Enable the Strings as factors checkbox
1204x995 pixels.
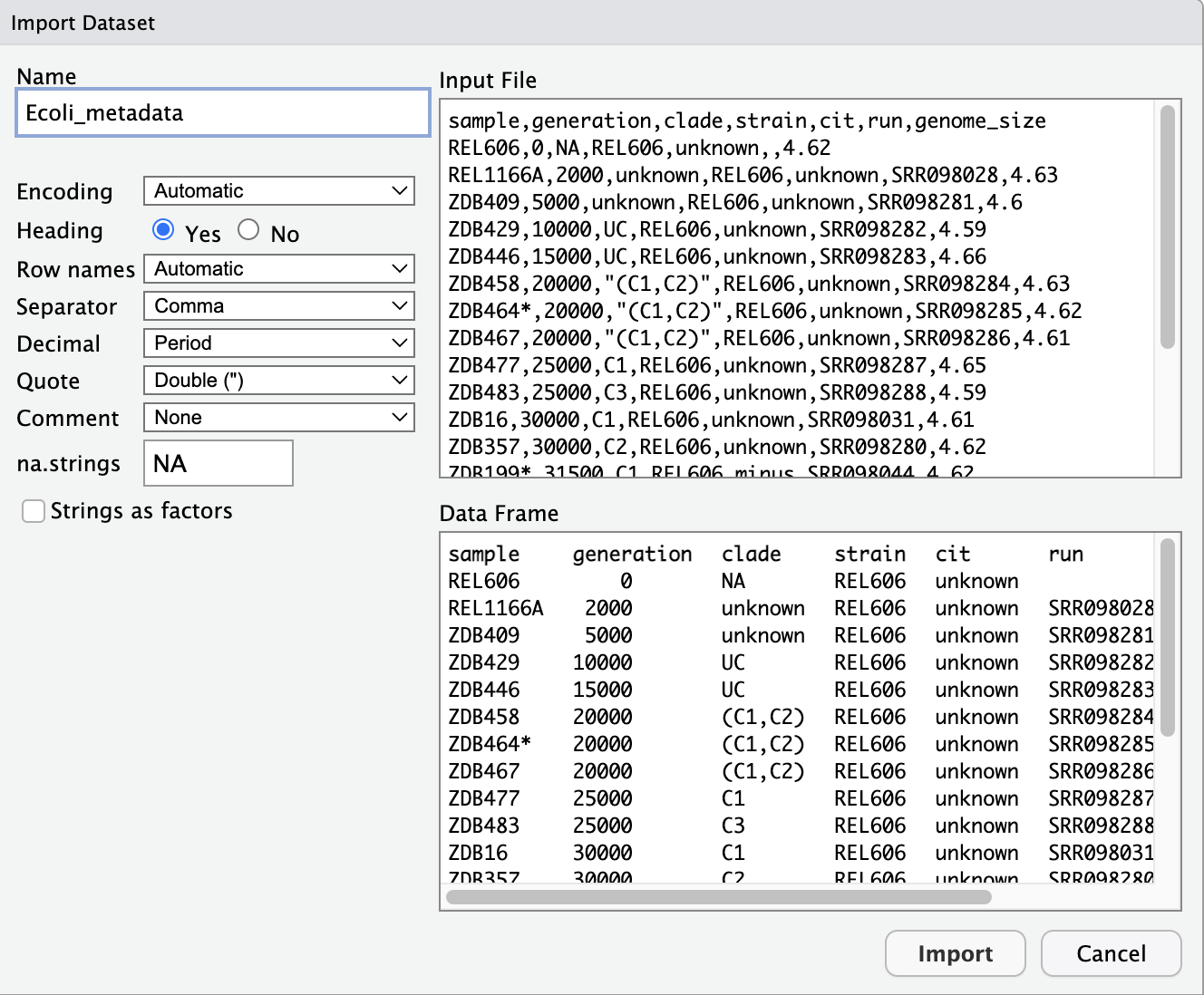(x=34, y=512)
